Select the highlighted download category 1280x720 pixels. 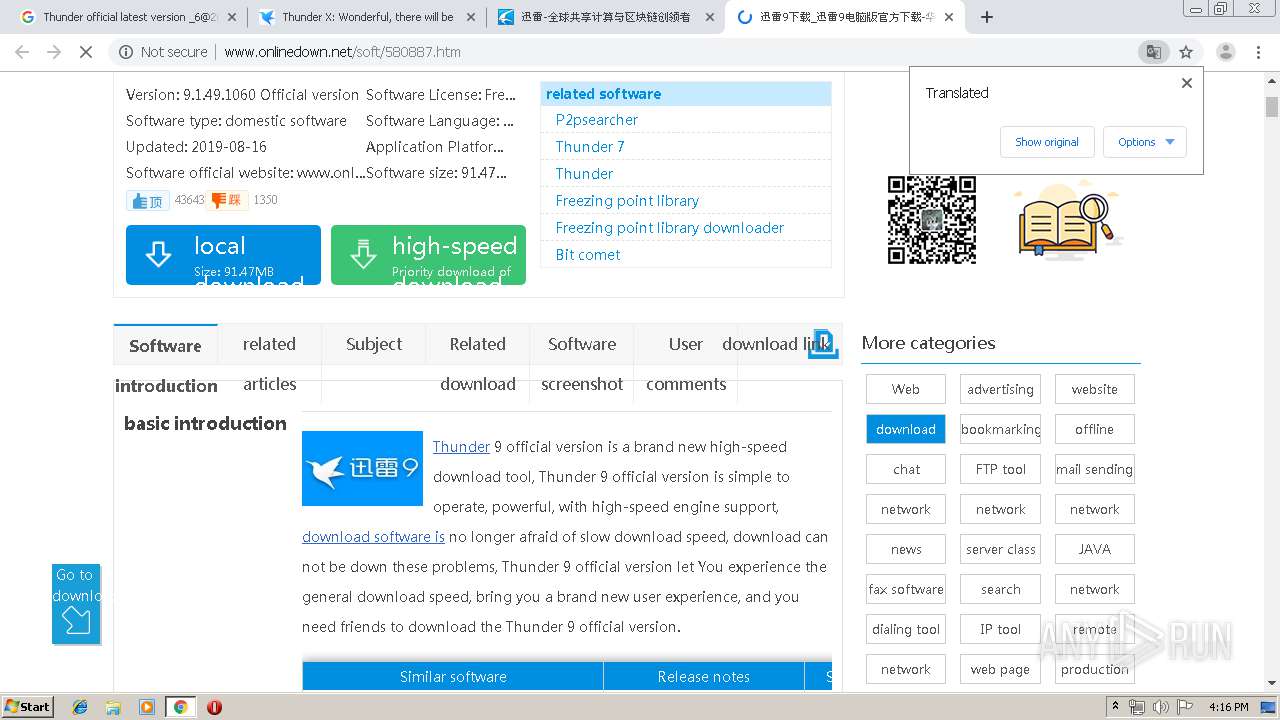(x=906, y=429)
